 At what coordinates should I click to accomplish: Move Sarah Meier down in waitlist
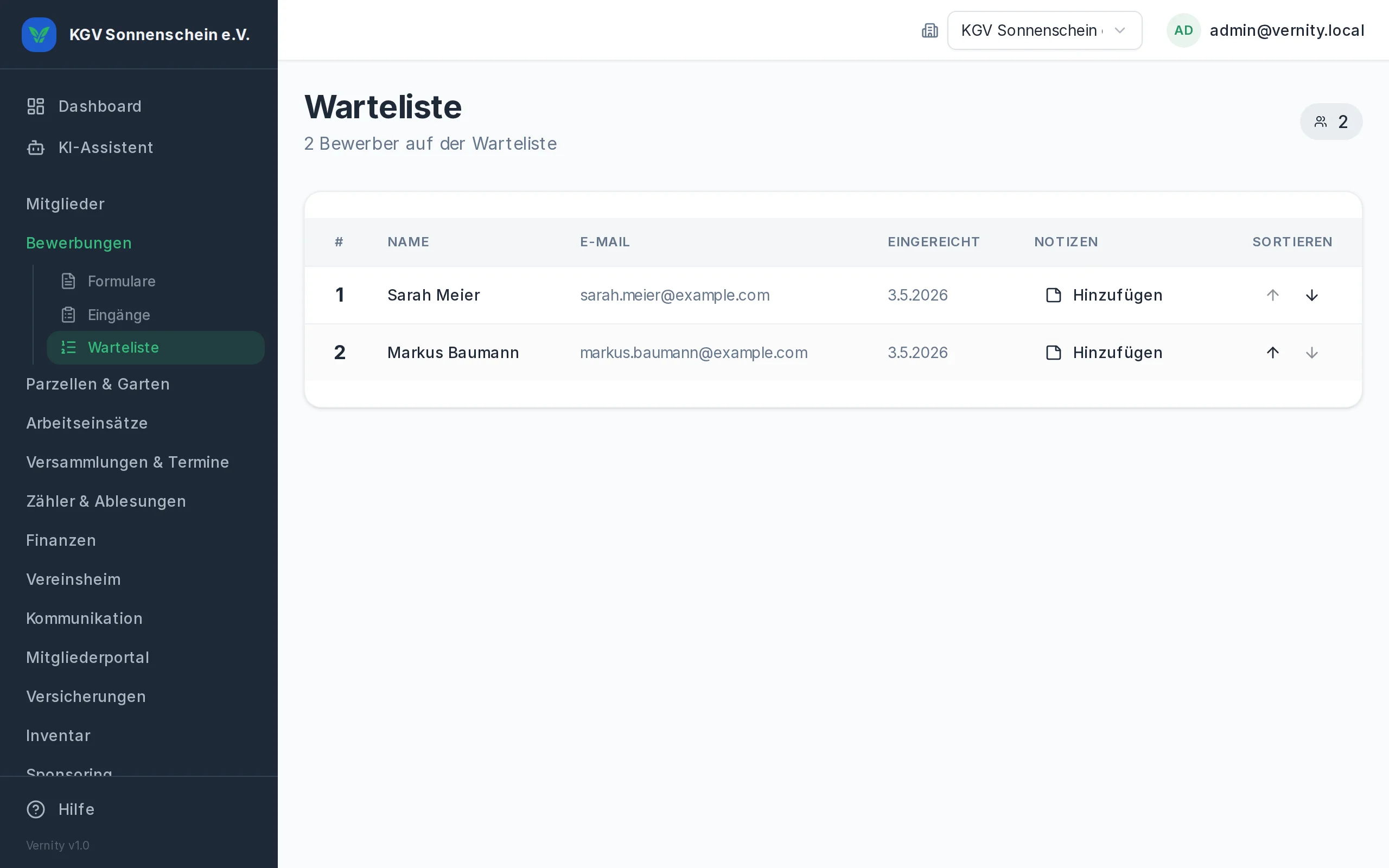[1311, 295]
